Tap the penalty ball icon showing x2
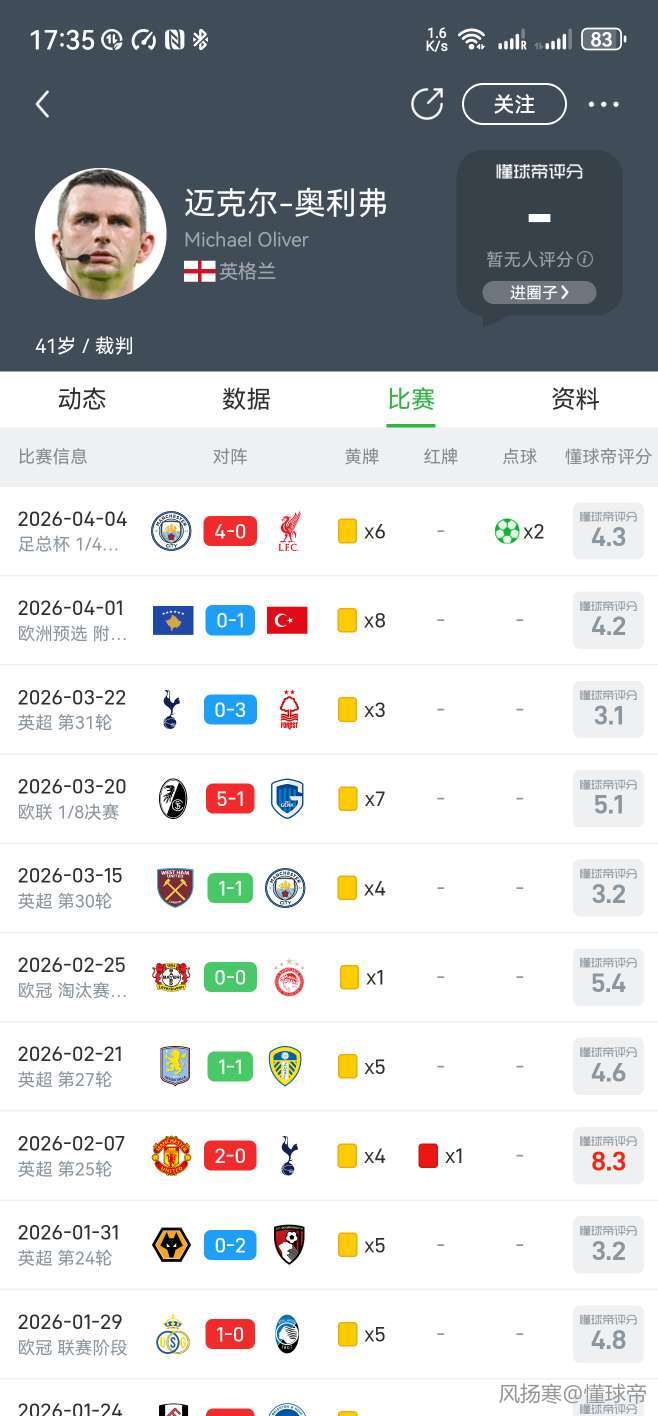The width and height of the screenshot is (658, 1416). (x=507, y=531)
